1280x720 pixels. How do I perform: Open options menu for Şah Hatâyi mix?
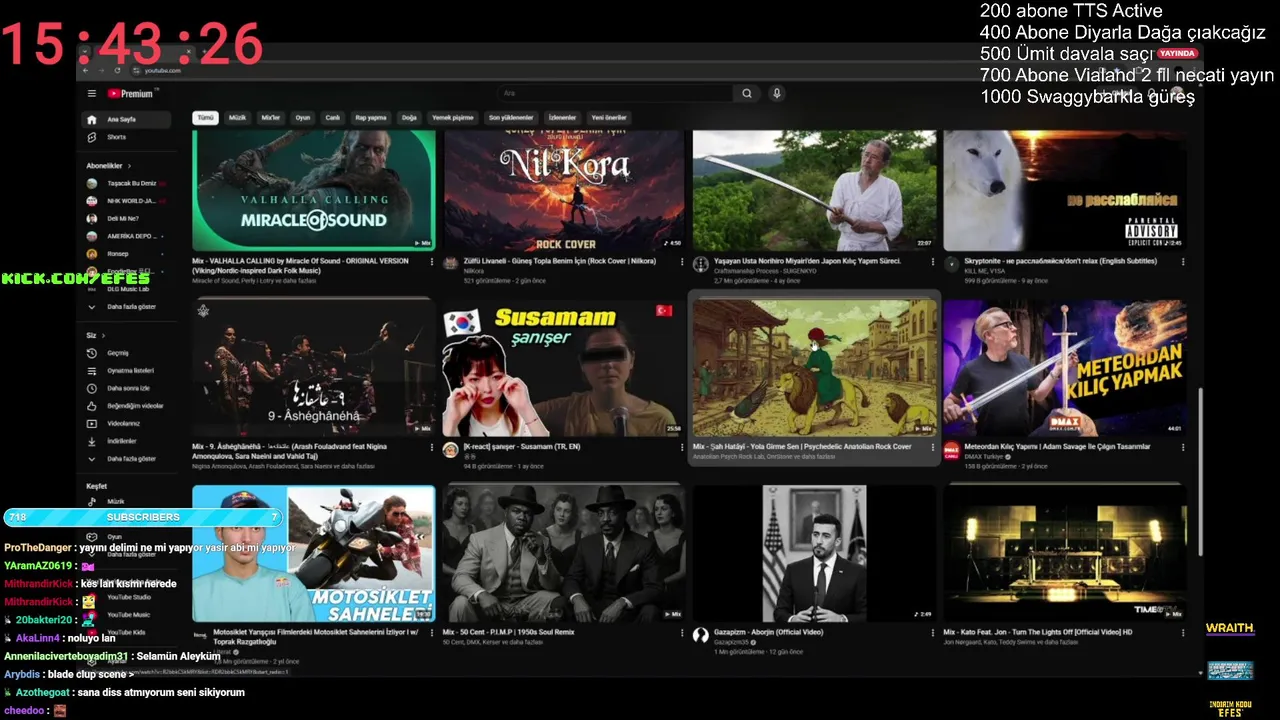[x=932, y=447]
